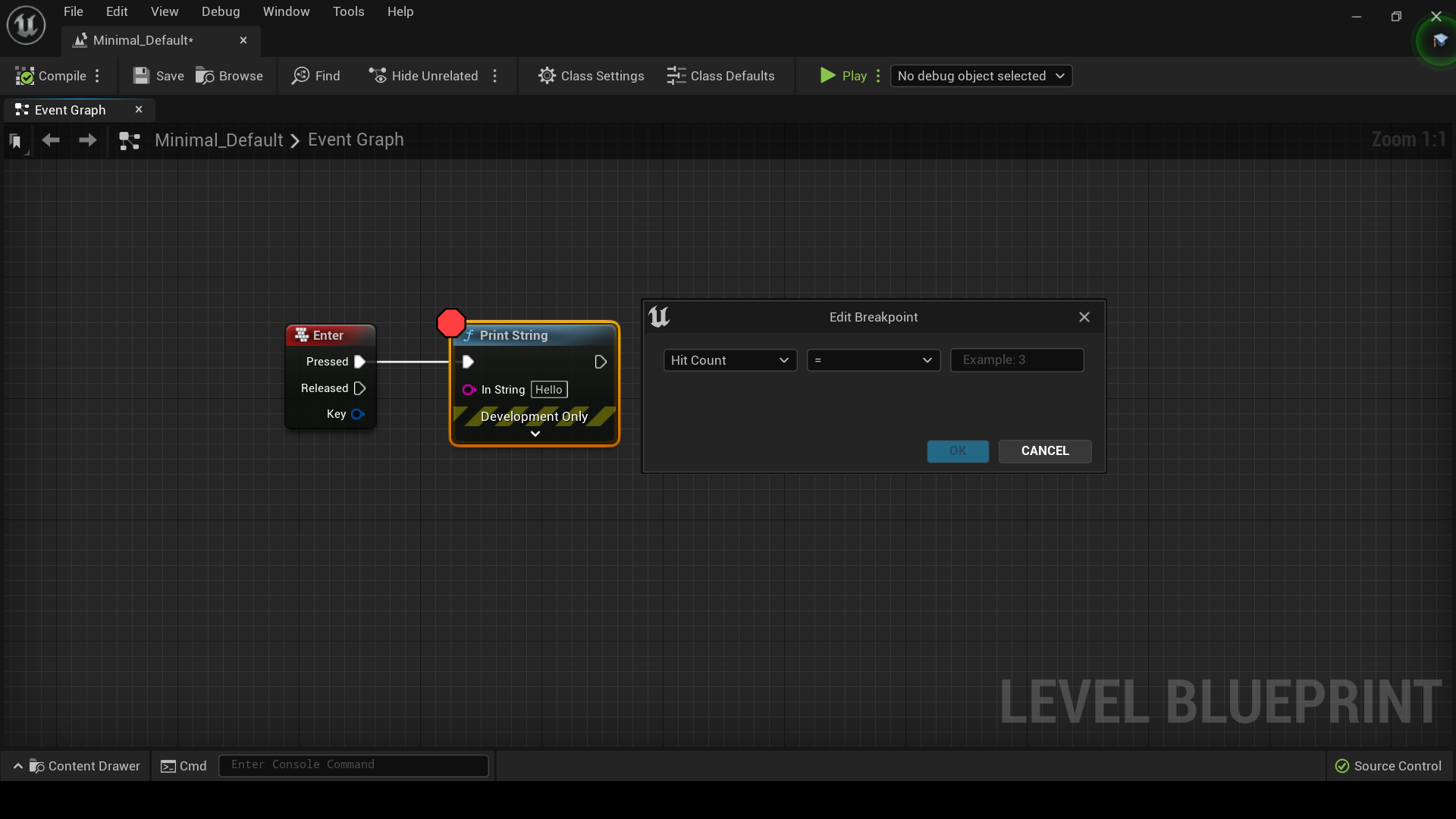
Task: Open the equals operator dropdown
Action: [x=874, y=360]
